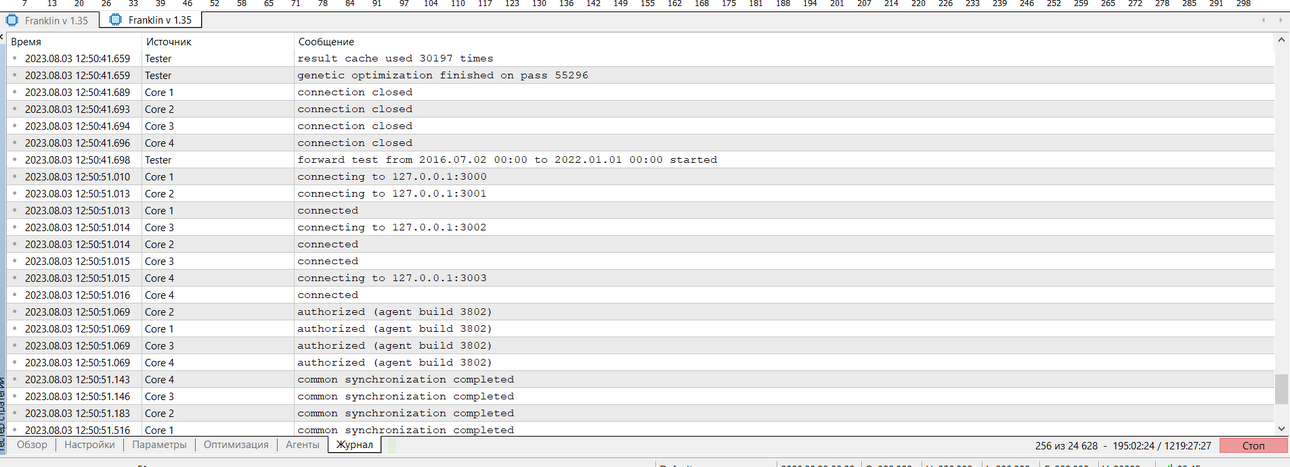The width and height of the screenshot is (1290, 467).
Task: Click timestamp 2023.08.03 12:50:51.016
Action: tap(77, 295)
